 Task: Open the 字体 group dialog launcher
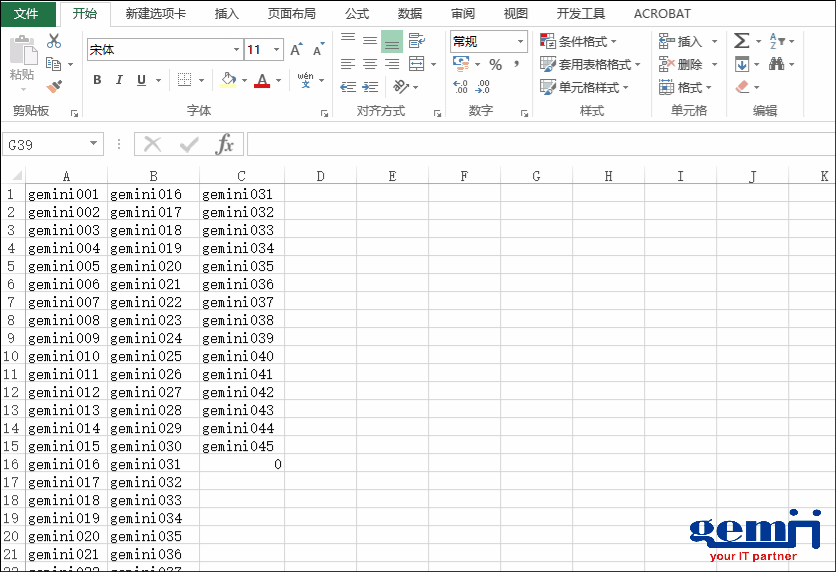click(x=324, y=113)
